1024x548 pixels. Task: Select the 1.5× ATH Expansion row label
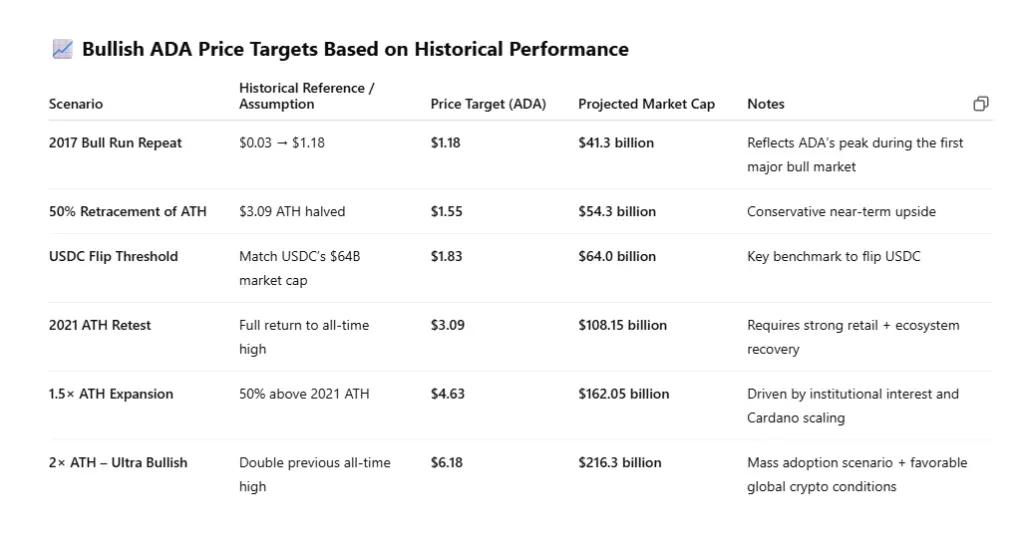coord(111,394)
